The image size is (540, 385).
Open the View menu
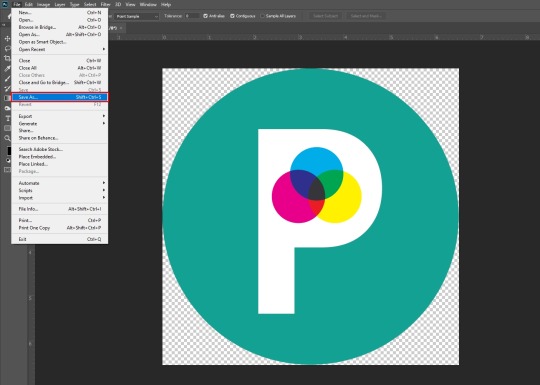(x=130, y=4)
